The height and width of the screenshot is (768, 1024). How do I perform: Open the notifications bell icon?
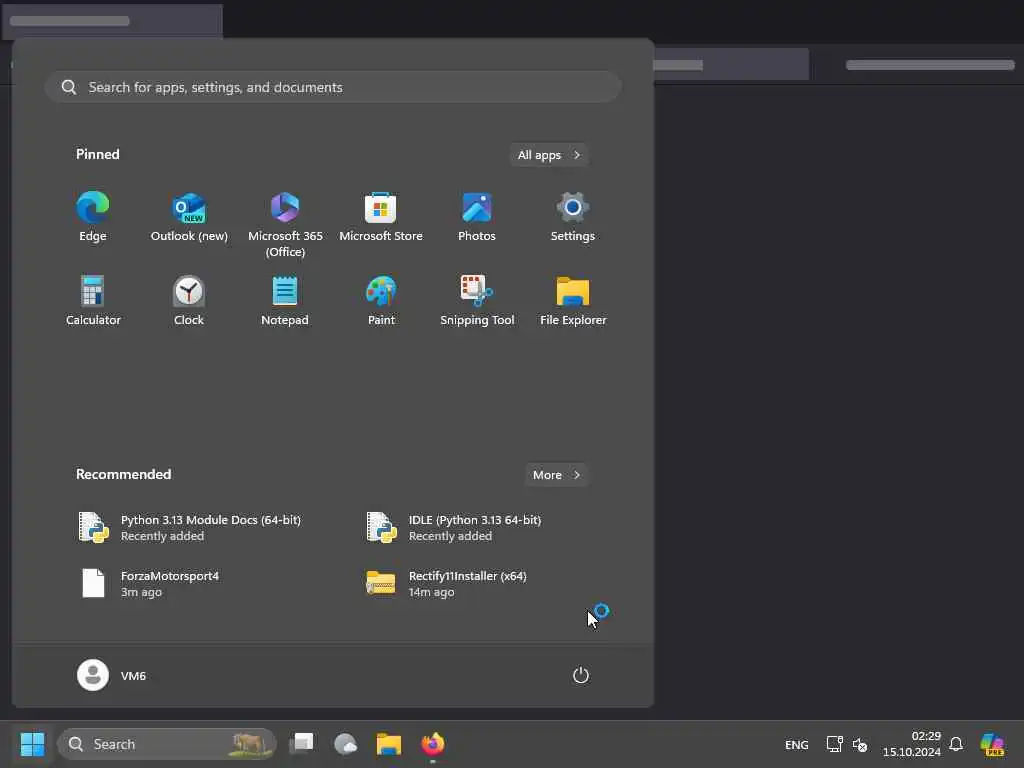956,744
